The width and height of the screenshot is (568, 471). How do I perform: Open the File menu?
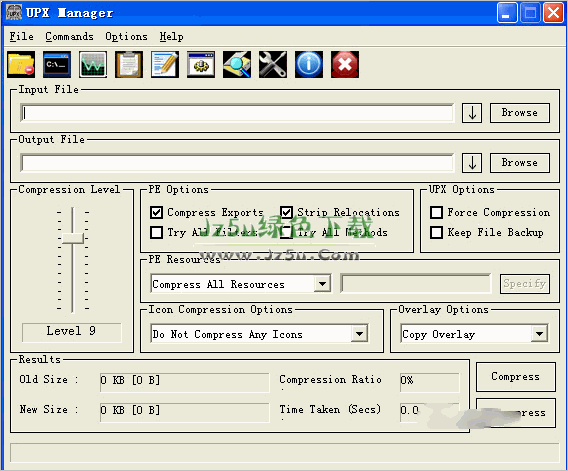(21, 36)
